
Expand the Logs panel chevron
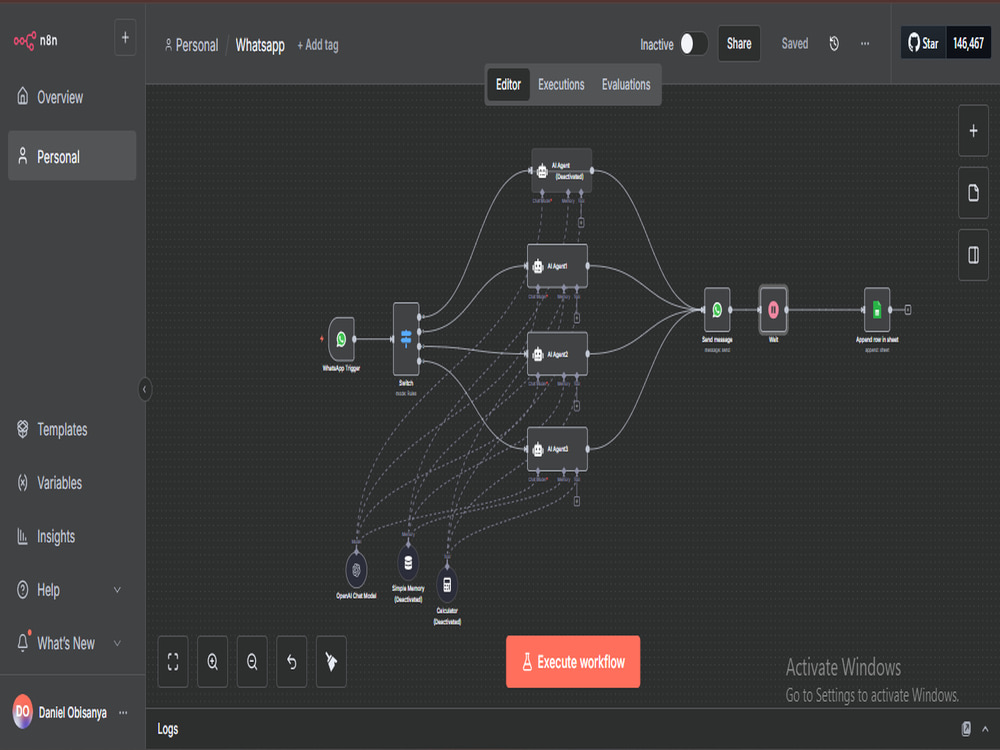coord(985,729)
